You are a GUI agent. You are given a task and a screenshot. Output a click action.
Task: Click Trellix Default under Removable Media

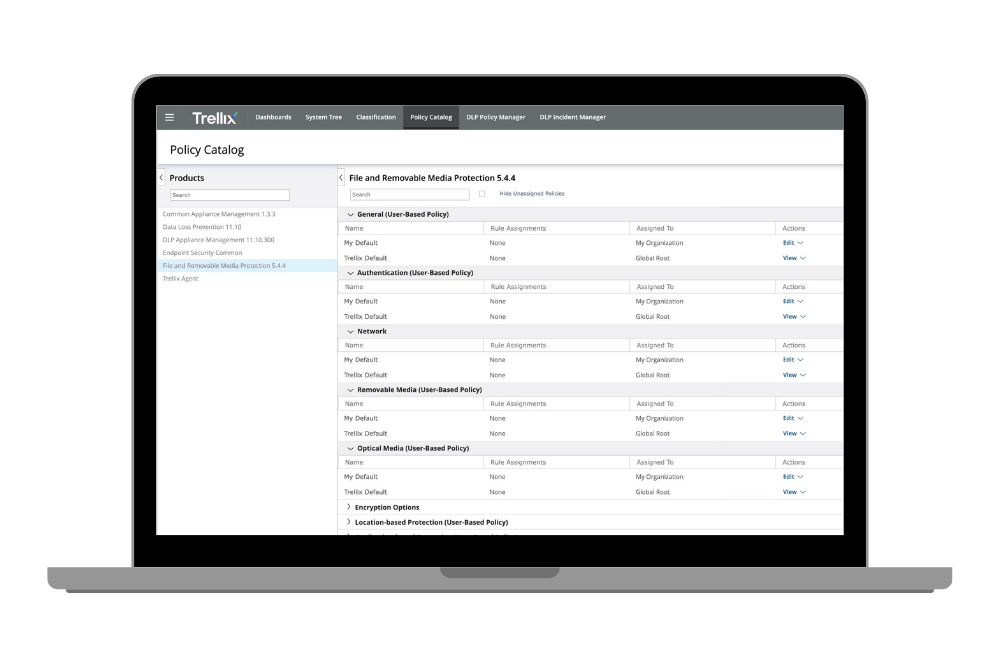[x=365, y=434]
